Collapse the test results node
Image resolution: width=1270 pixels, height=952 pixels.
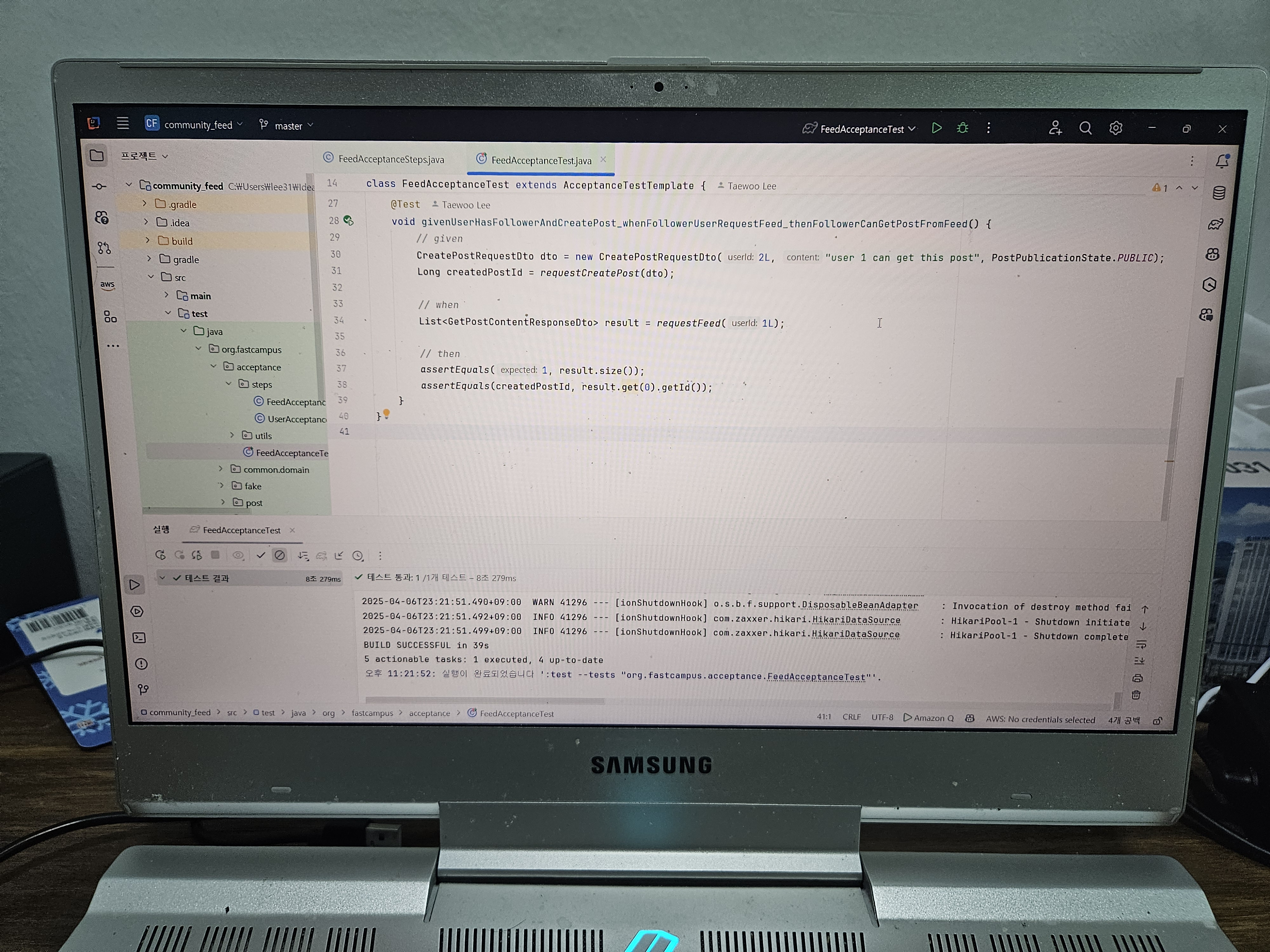coord(163,578)
